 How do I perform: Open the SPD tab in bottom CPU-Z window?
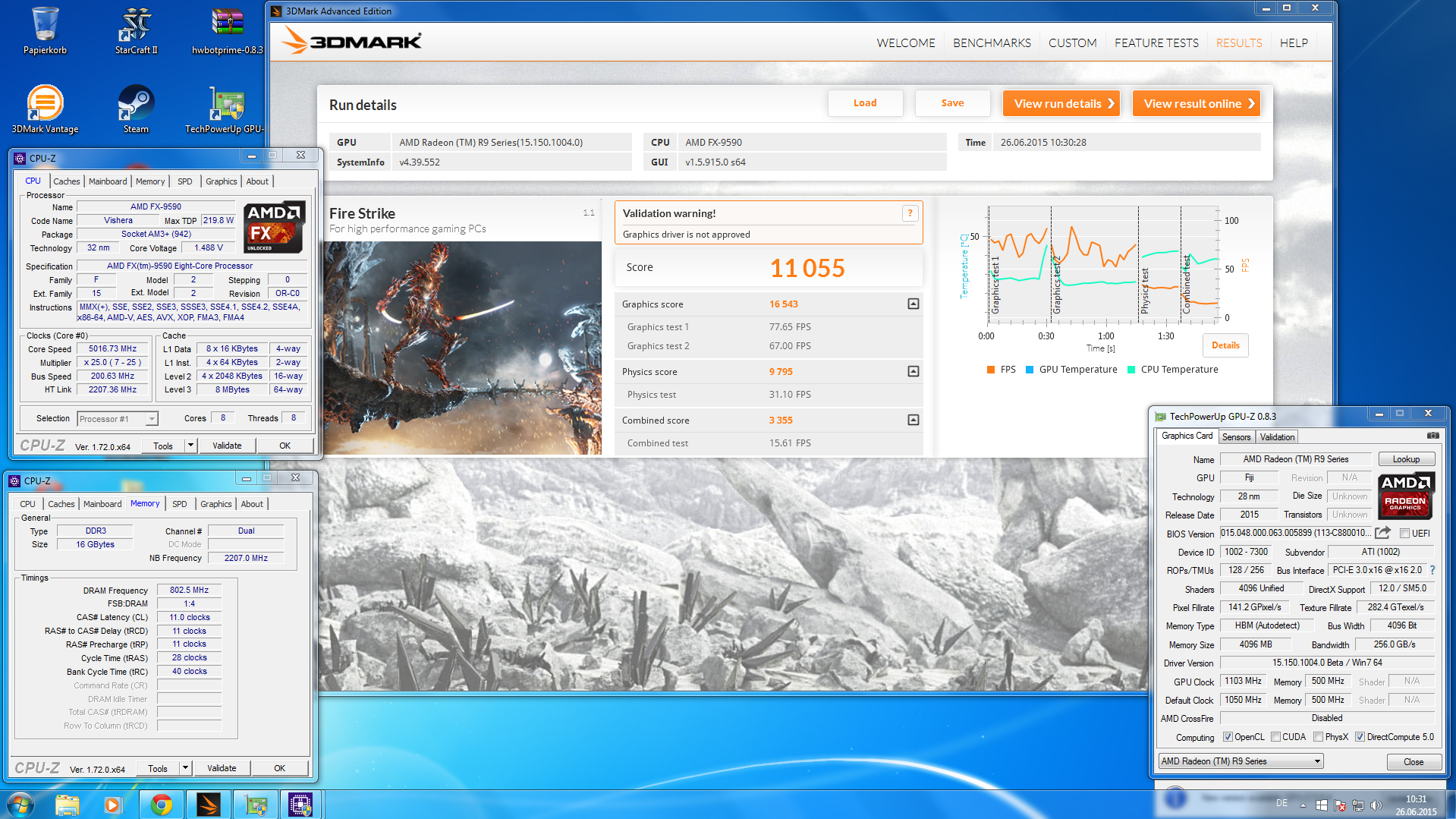click(x=179, y=504)
